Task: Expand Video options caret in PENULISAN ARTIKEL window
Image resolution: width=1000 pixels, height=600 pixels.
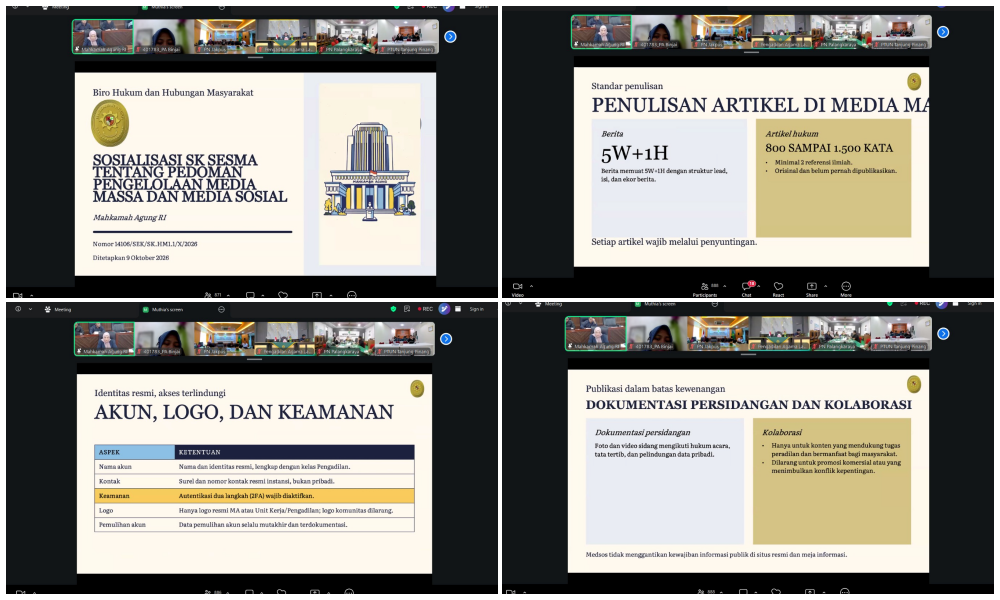Action: (531, 286)
